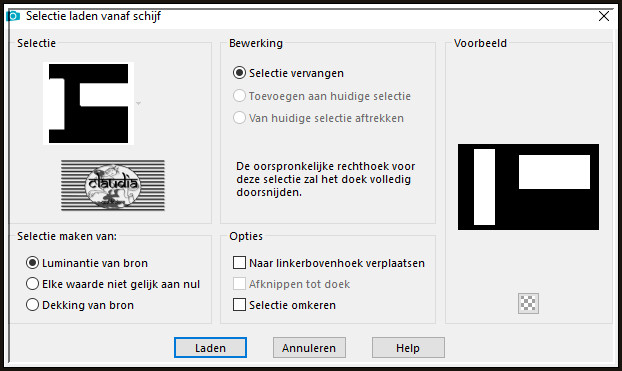Open Help for this dialog

408,348
